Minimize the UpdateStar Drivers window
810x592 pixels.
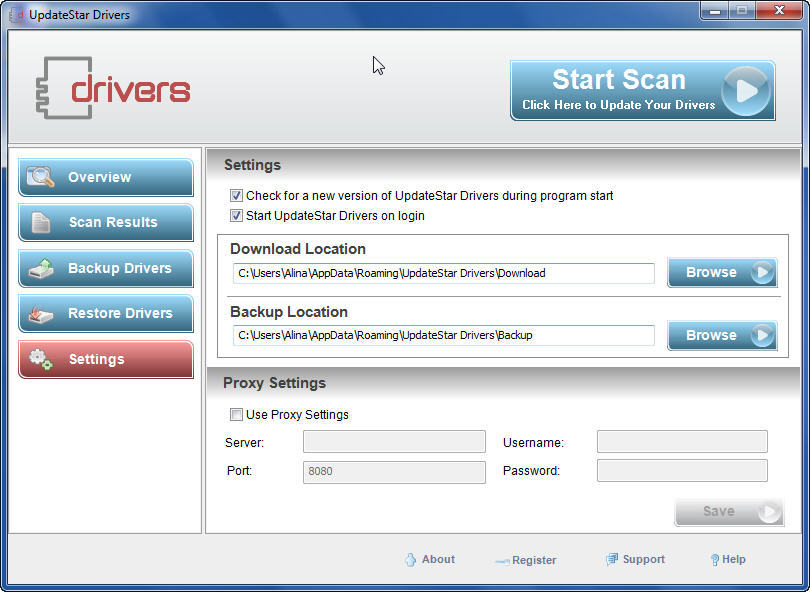[715, 11]
